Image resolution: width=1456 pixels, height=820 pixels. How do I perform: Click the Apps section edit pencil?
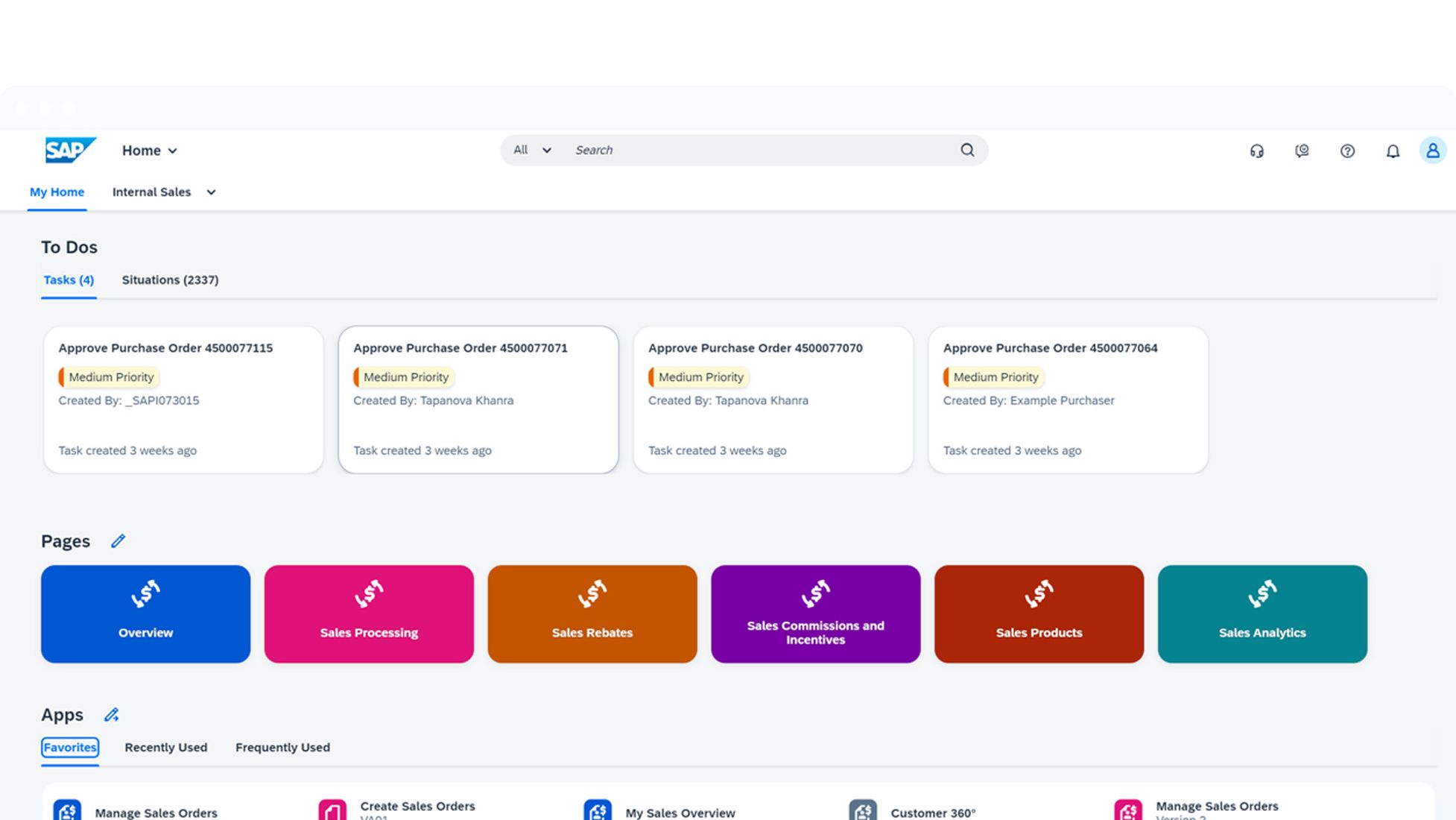112,715
